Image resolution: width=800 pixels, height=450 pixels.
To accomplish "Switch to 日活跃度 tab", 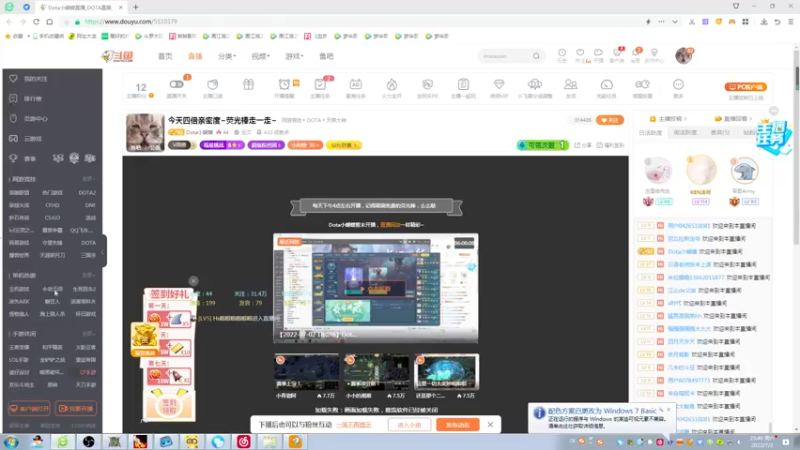I will [650, 133].
